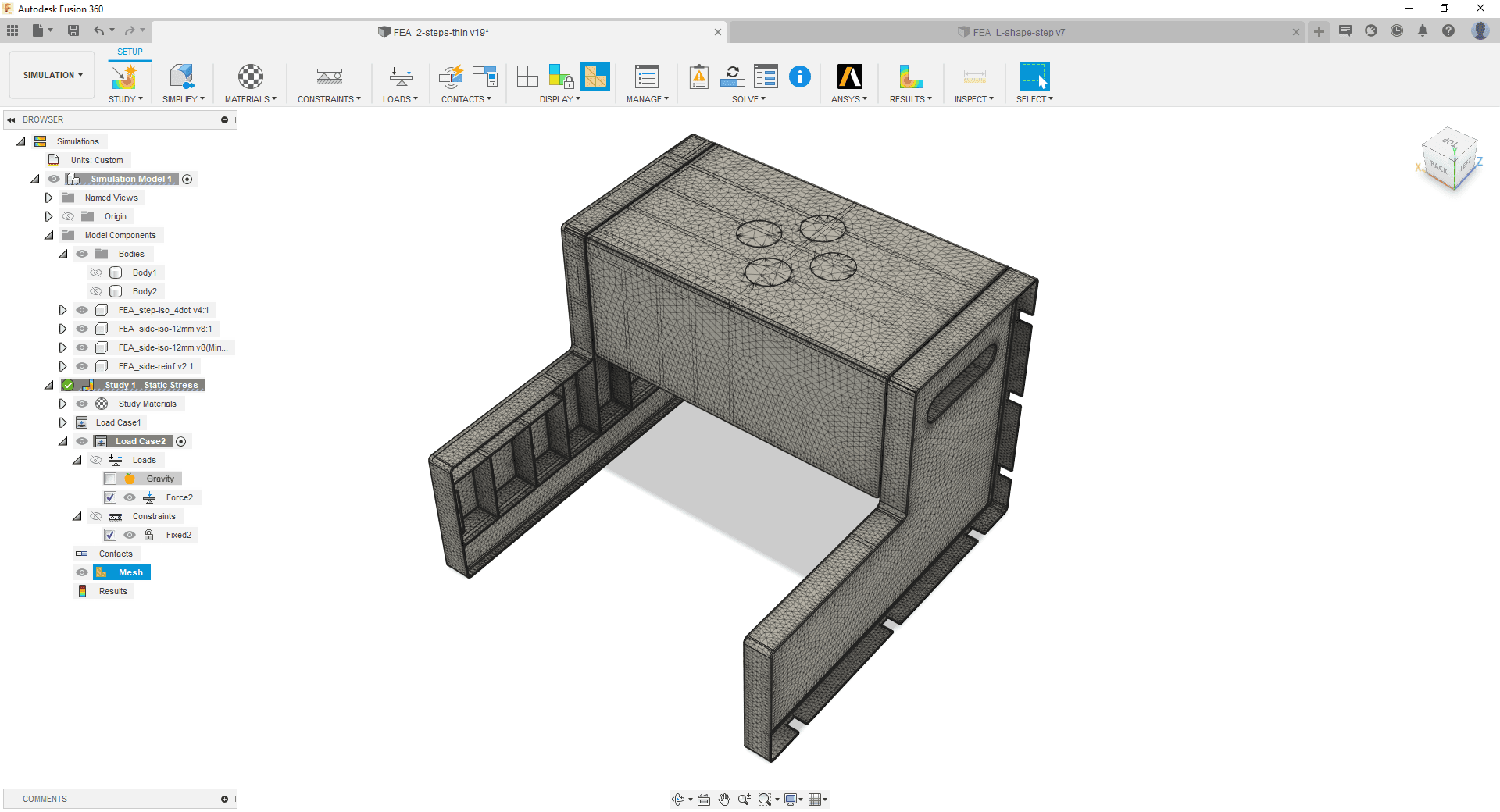The height and width of the screenshot is (812, 1500).
Task: Click the Pan hand icon in navigation bar
Action: pyautogui.click(x=724, y=799)
